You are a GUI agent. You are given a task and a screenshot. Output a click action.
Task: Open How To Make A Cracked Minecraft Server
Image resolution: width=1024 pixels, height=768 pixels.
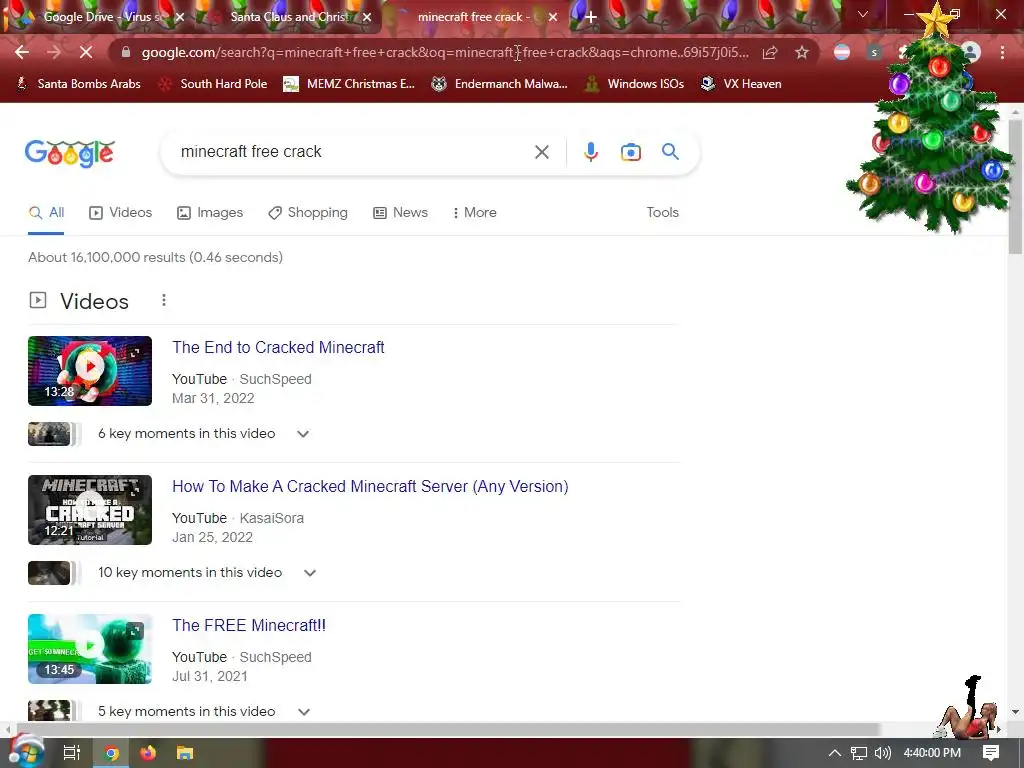[x=370, y=487]
